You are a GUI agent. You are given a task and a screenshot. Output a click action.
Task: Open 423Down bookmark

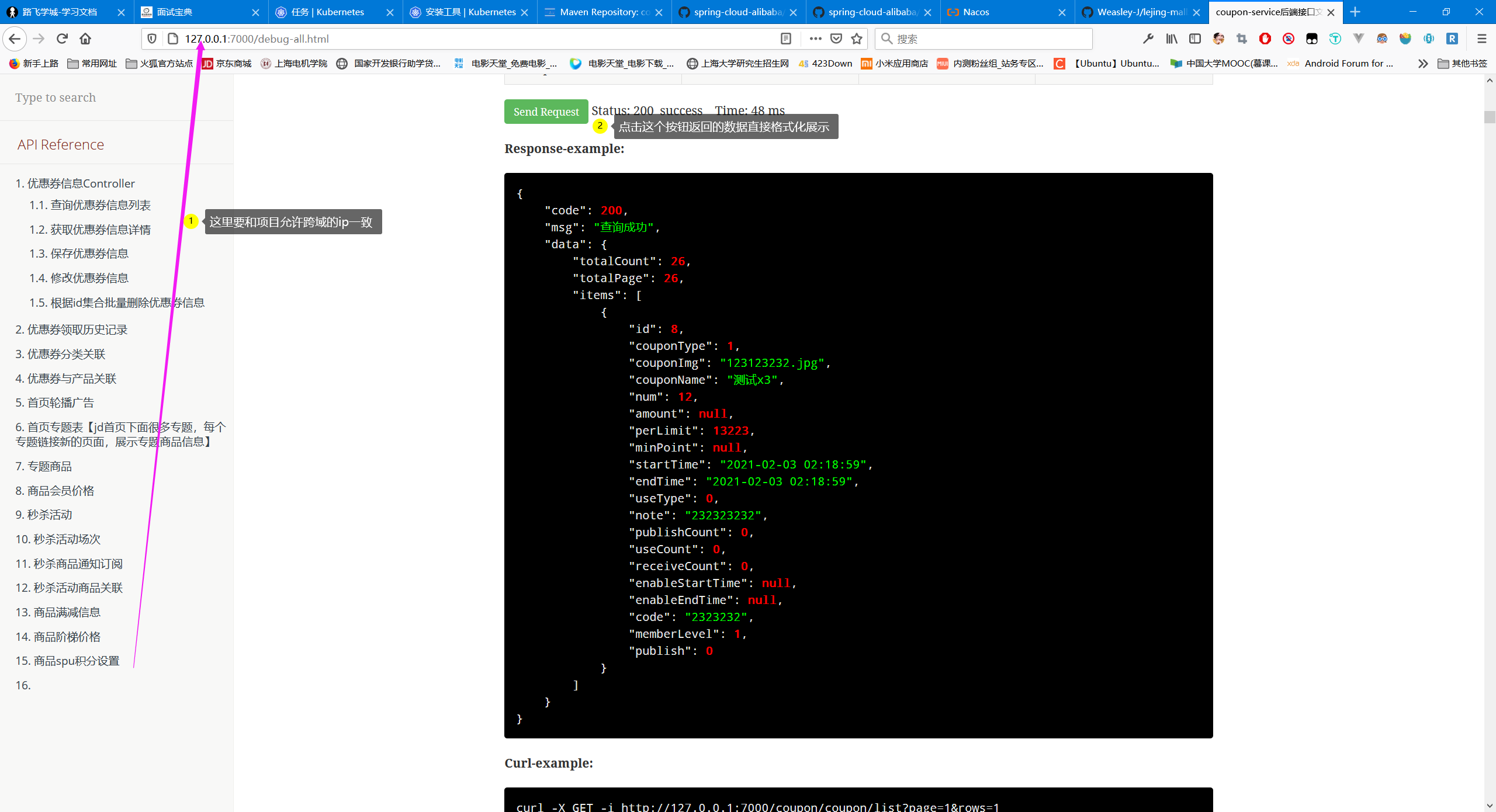click(x=826, y=63)
